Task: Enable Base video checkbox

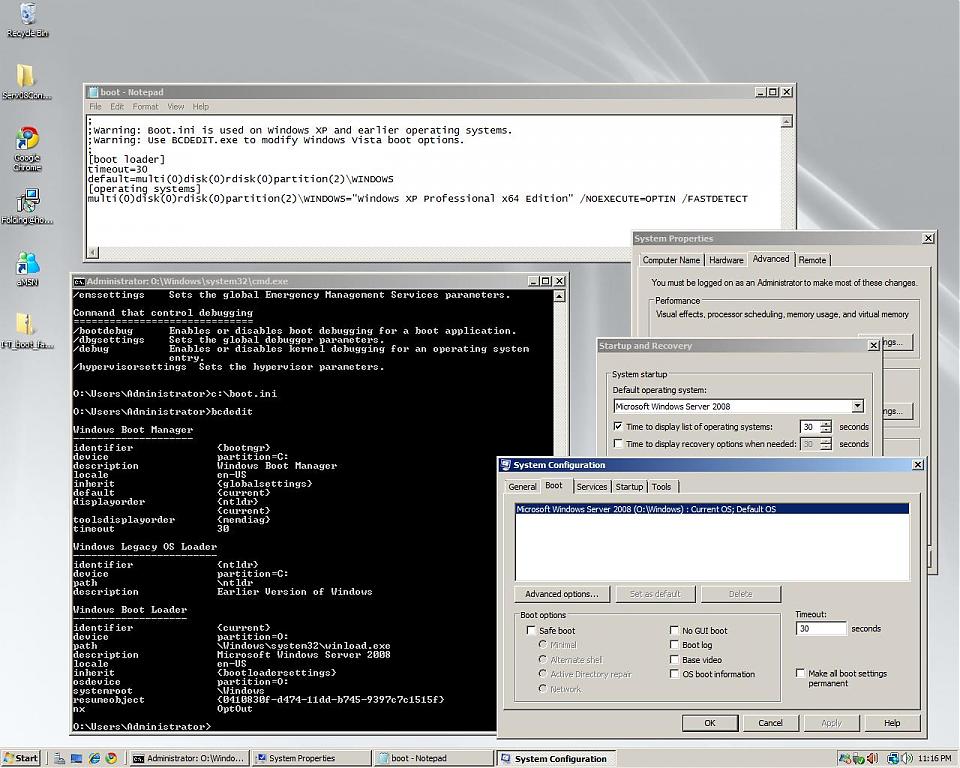Action: point(674,660)
